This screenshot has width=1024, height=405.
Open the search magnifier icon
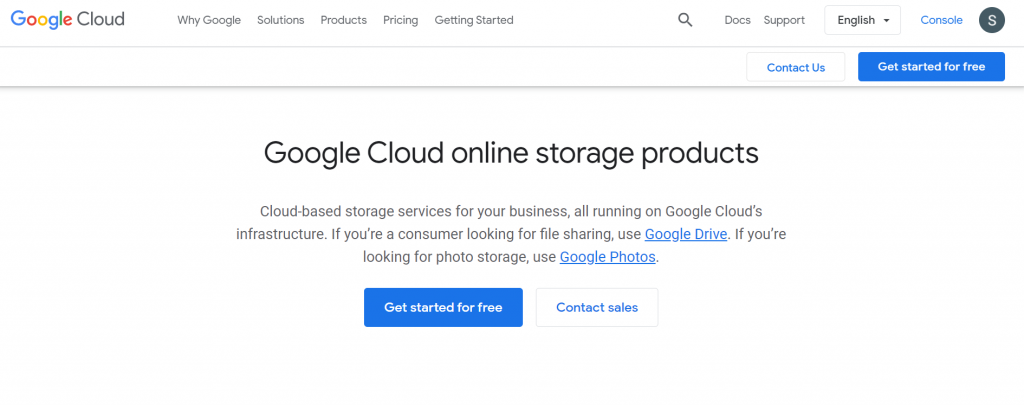click(x=685, y=20)
